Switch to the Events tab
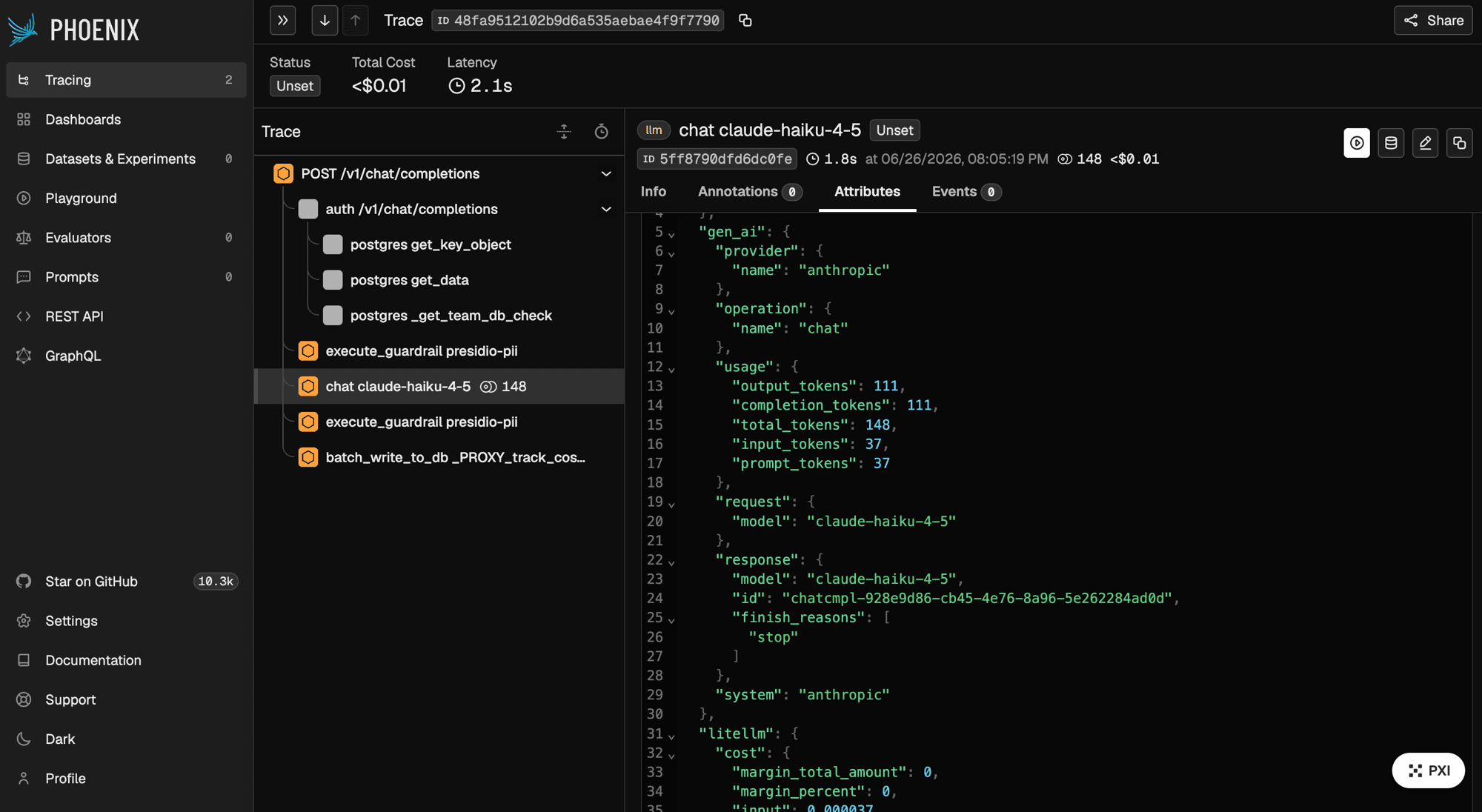 966,192
